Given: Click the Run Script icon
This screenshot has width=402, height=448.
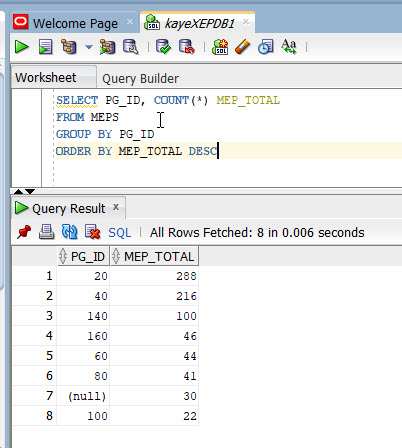Looking at the screenshot, I should coord(45,47).
